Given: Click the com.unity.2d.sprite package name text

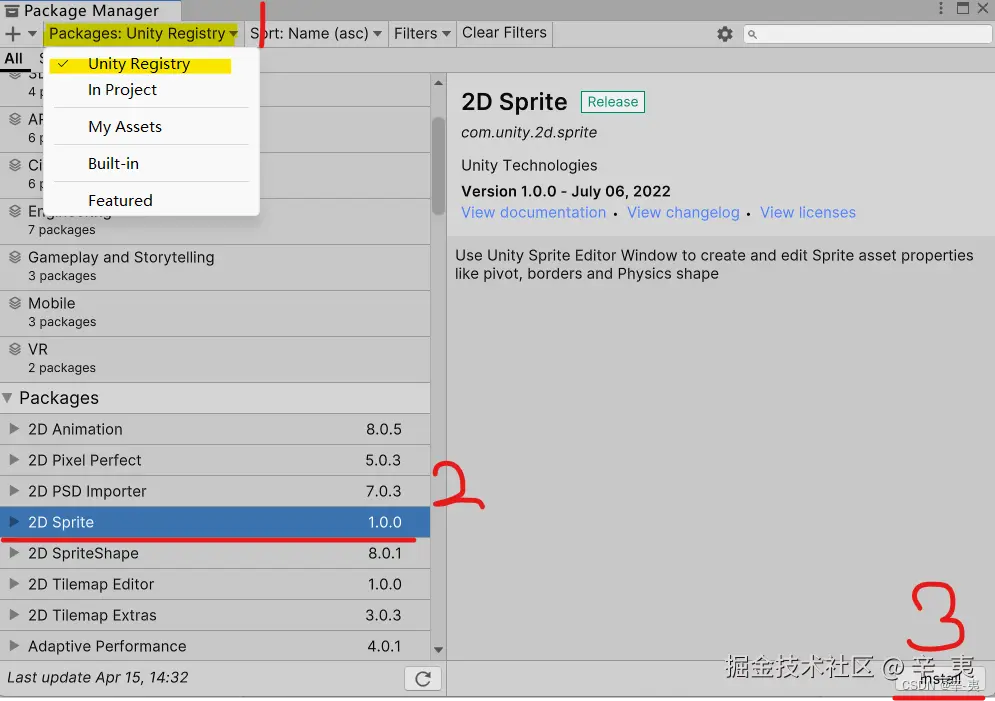Looking at the screenshot, I should (x=529, y=133).
